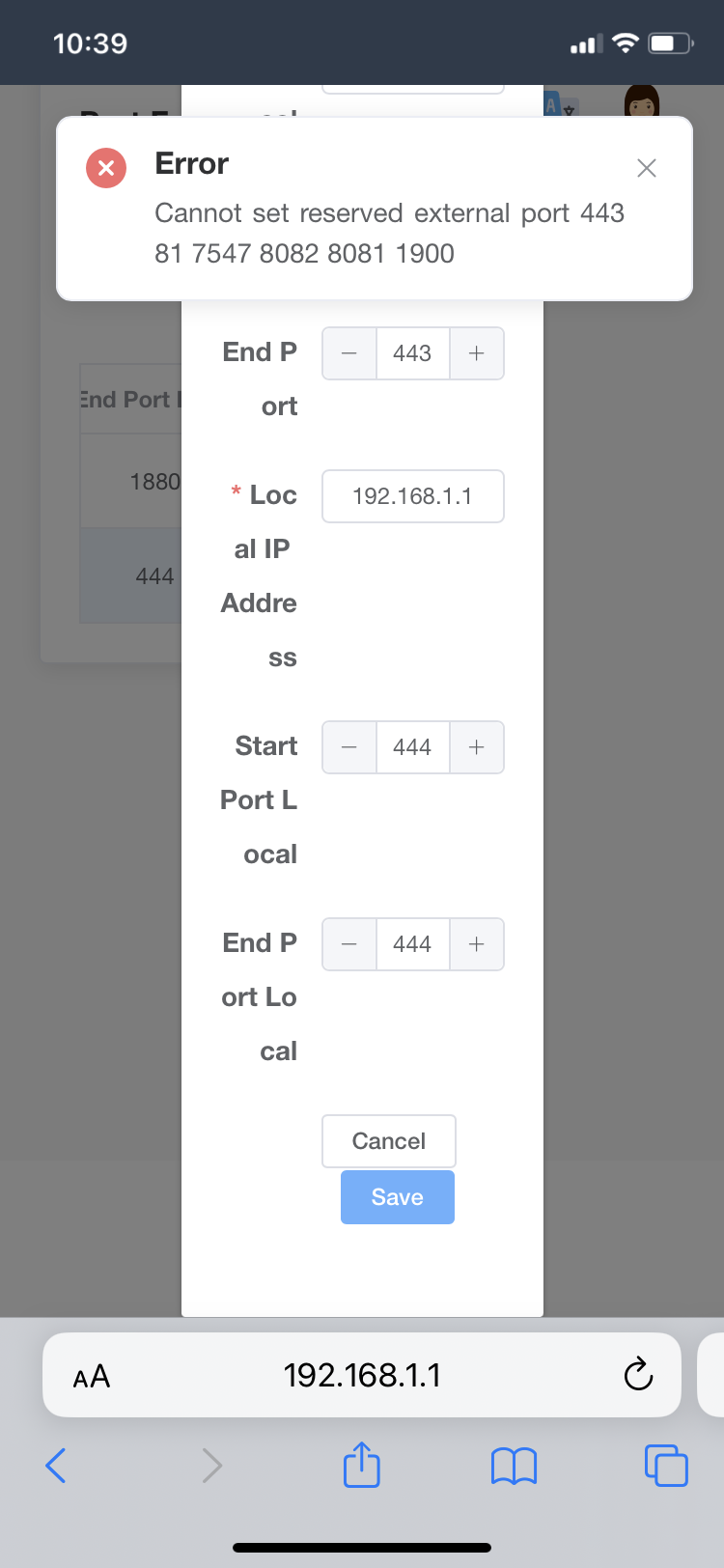Image resolution: width=724 pixels, height=1568 pixels.
Task: Tap the 192.168.1.1 address bar
Action: click(362, 1375)
